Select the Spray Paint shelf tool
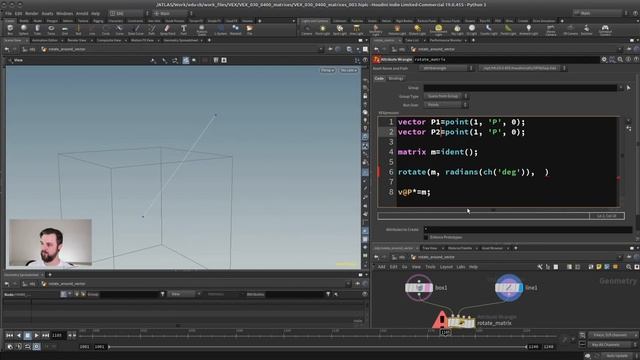The width and height of the screenshot is (640, 360). (167, 29)
